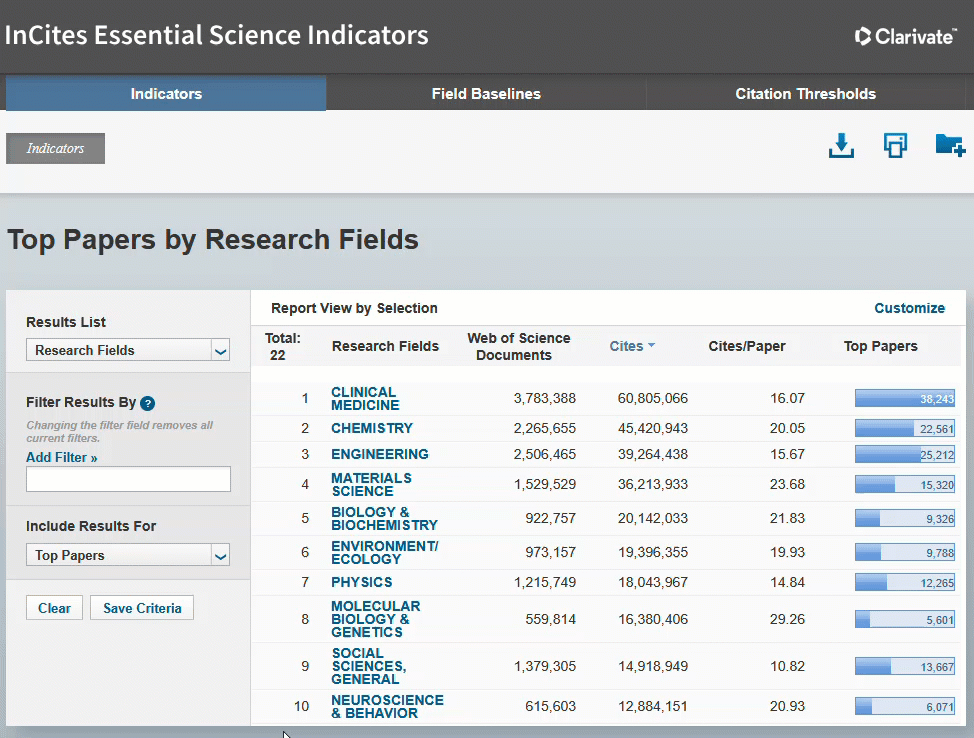The width and height of the screenshot is (974, 738).
Task: Click the 9,788 top papers bar
Action: tap(904, 552)
